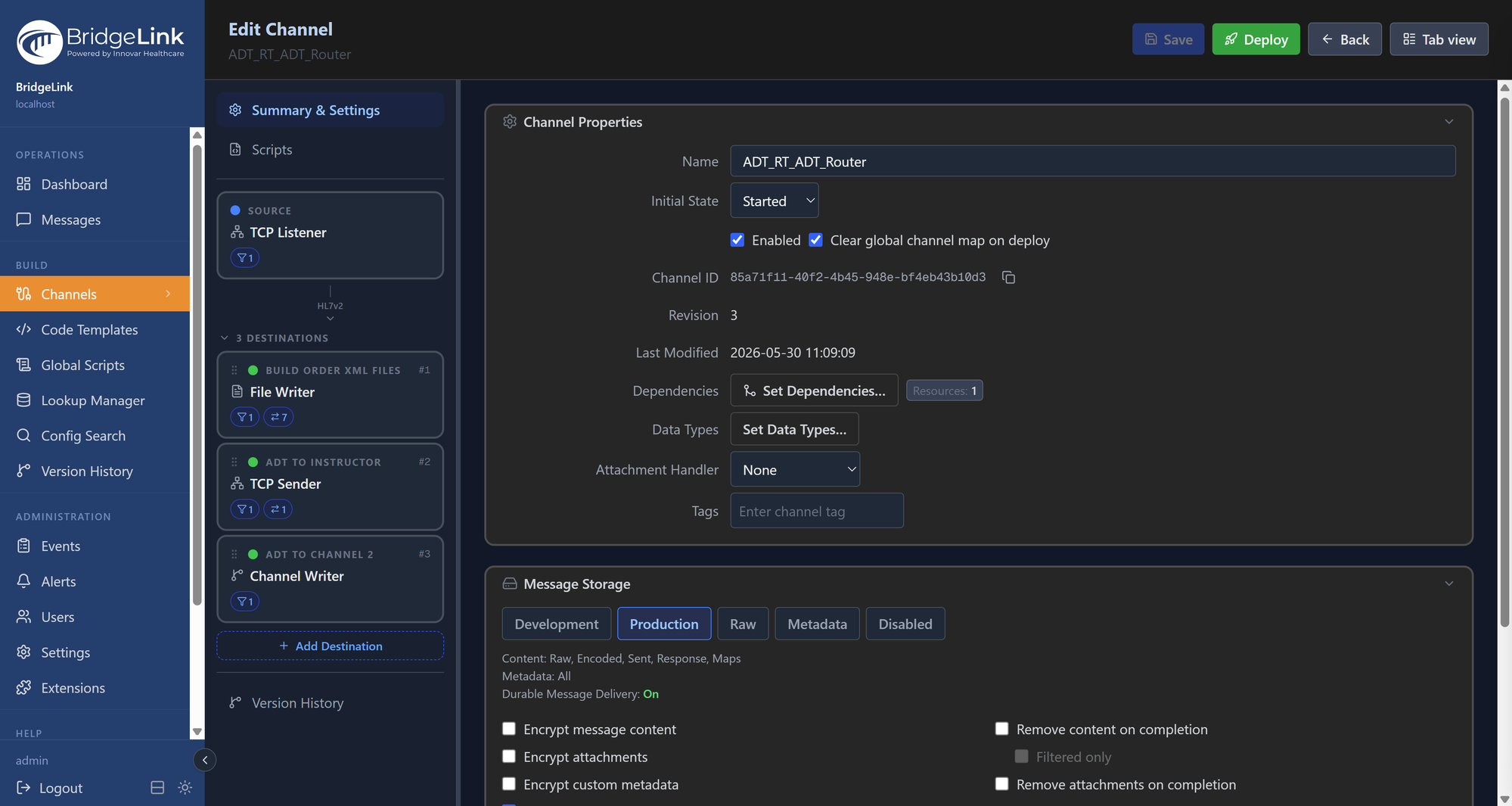The height and width of the screenshot is (806, 1512).
Task: Click the File Writer transformer badge showing 7
Action: coord(278,417)
